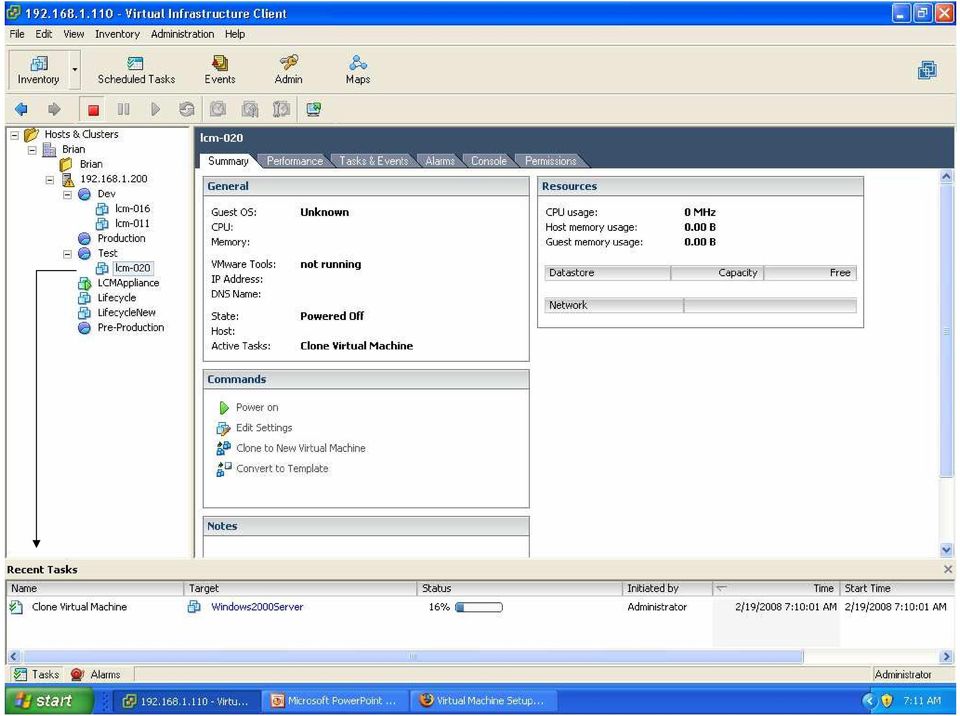960x716 pixels.
Task: Click the Windows2000Server target link
Action: (257, 607)
